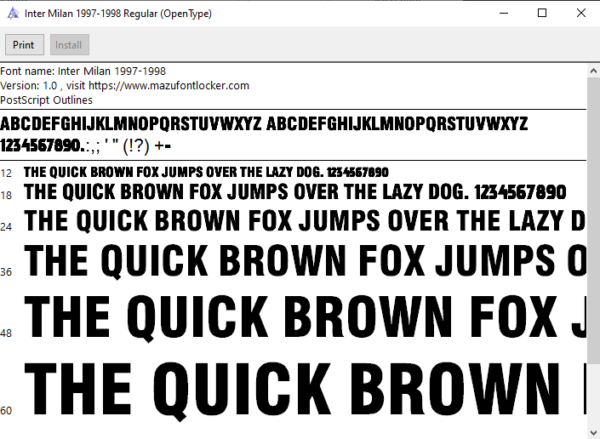Click the window title 'Inter Milan 1997-1998 Regular (OpenType)'
This screenshot has width=600, height=439.
(118, 14)
